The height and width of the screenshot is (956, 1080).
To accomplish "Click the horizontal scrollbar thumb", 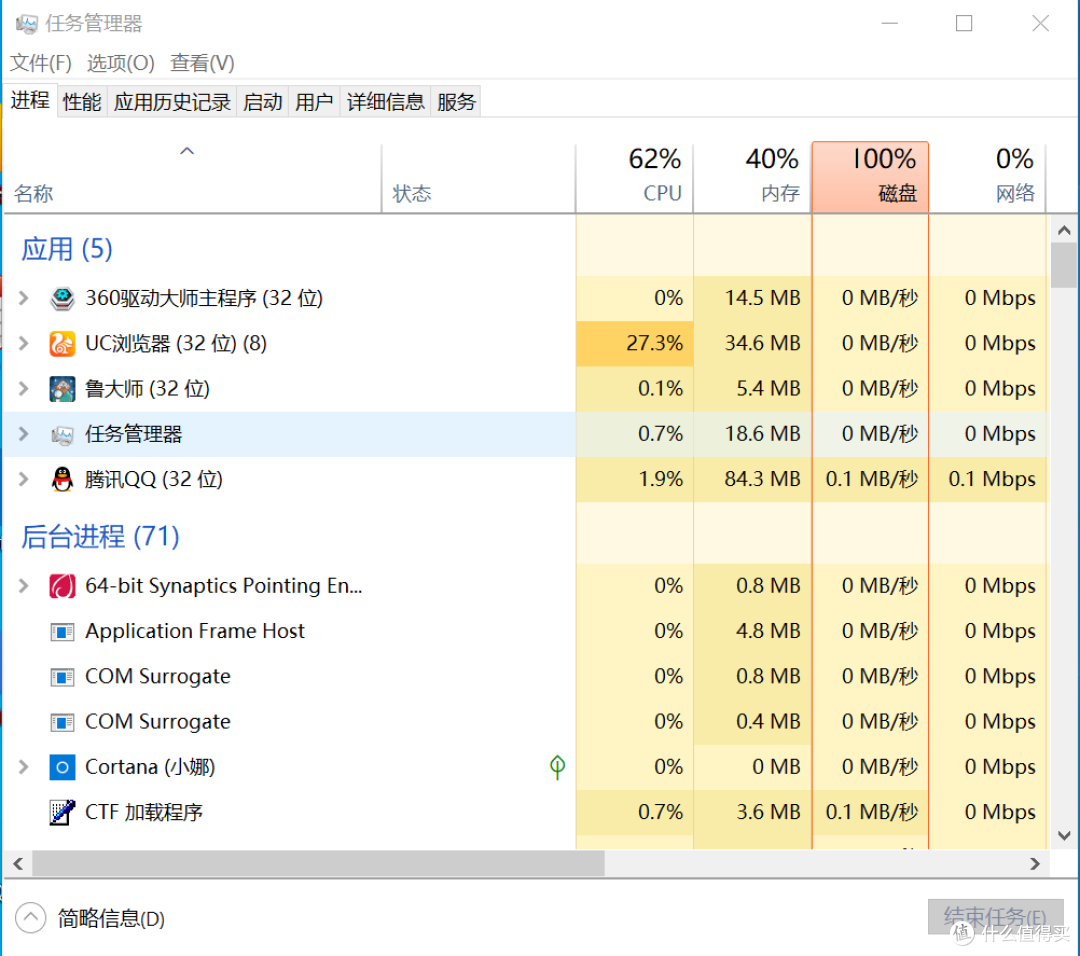I will click(318, 864).
